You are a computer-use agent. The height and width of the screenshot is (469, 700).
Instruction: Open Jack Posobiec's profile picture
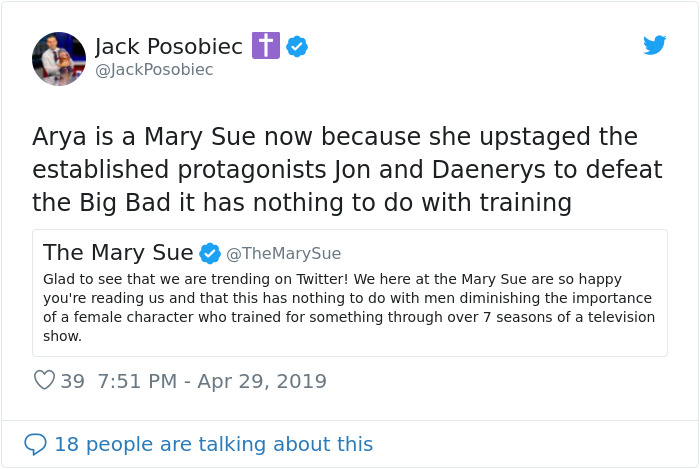tap(59, 58)
